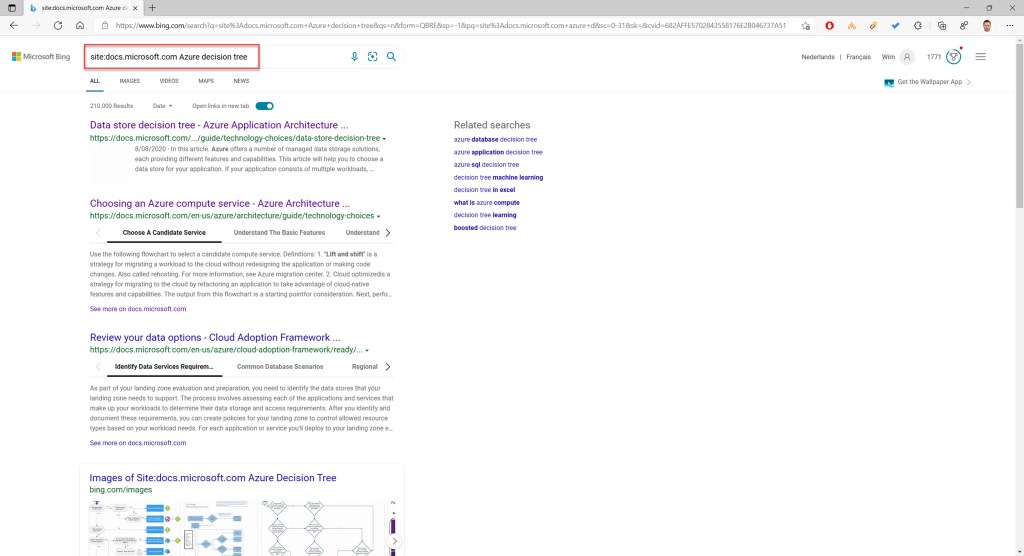1024x556 pixels.
Task: Click the magnifying glass search icon
Action: pyautogui.click(x=391, y=57)
